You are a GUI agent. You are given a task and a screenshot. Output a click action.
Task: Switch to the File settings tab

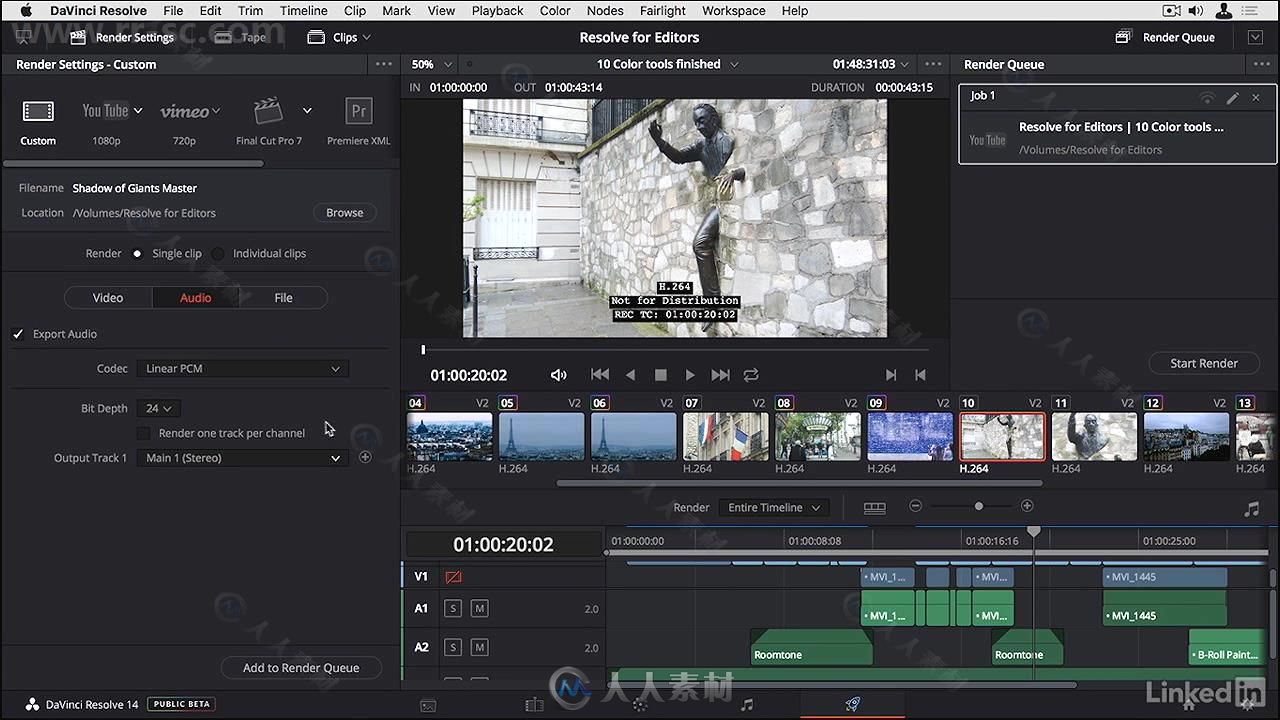click(x=283, y=298)
